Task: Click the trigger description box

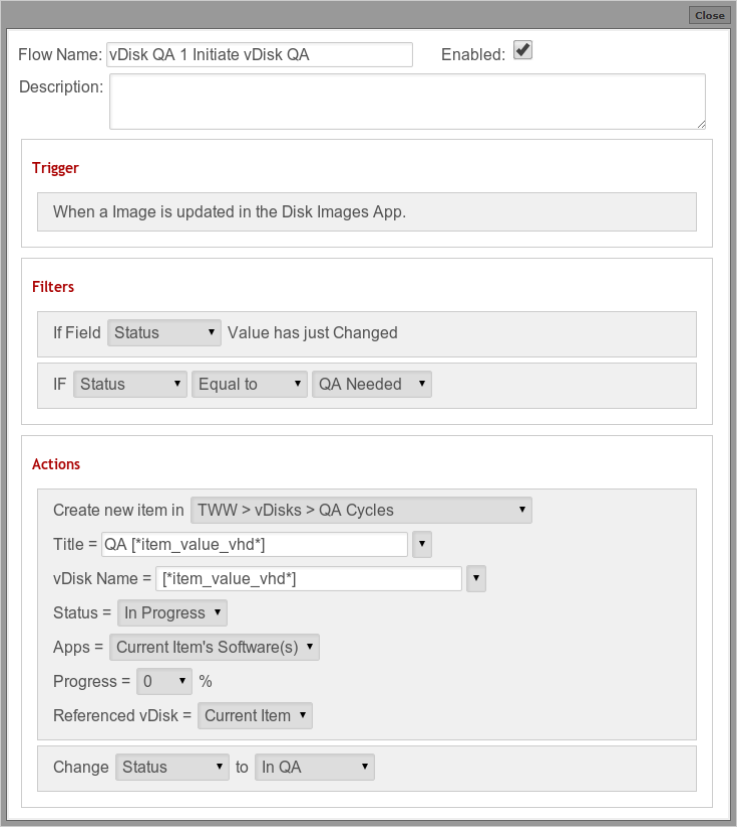Action: pyautogui.click(x=367, y=212)
